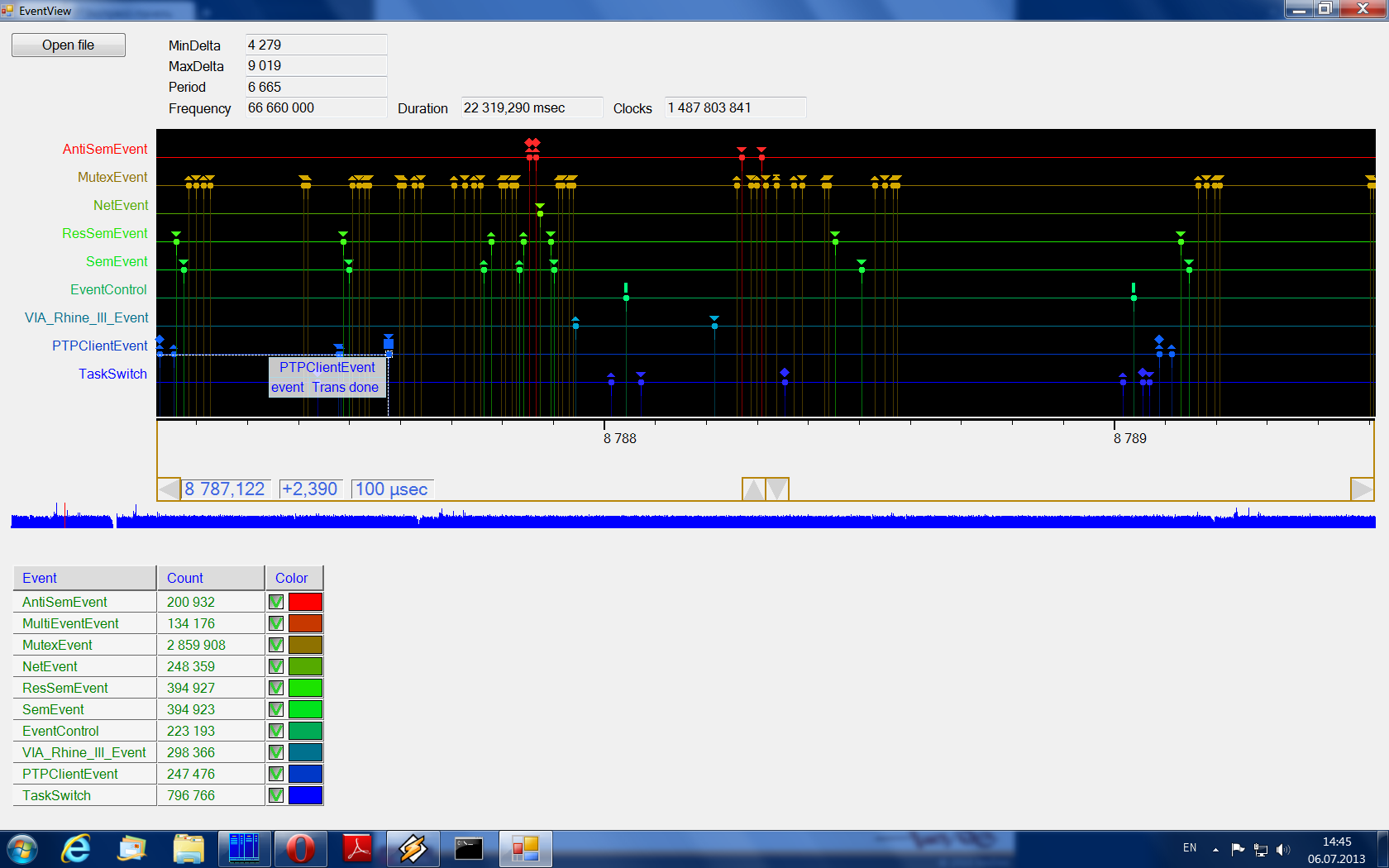Toggle the ResSemEvent checkbox

point(276,688)
